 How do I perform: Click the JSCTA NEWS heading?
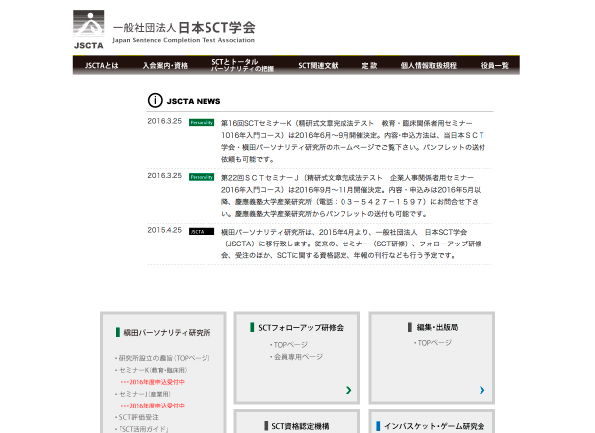coord(194,101)
